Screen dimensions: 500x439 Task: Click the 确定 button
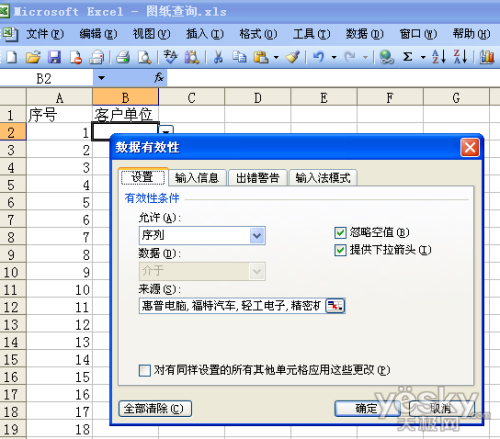click(x=367, y=408)
